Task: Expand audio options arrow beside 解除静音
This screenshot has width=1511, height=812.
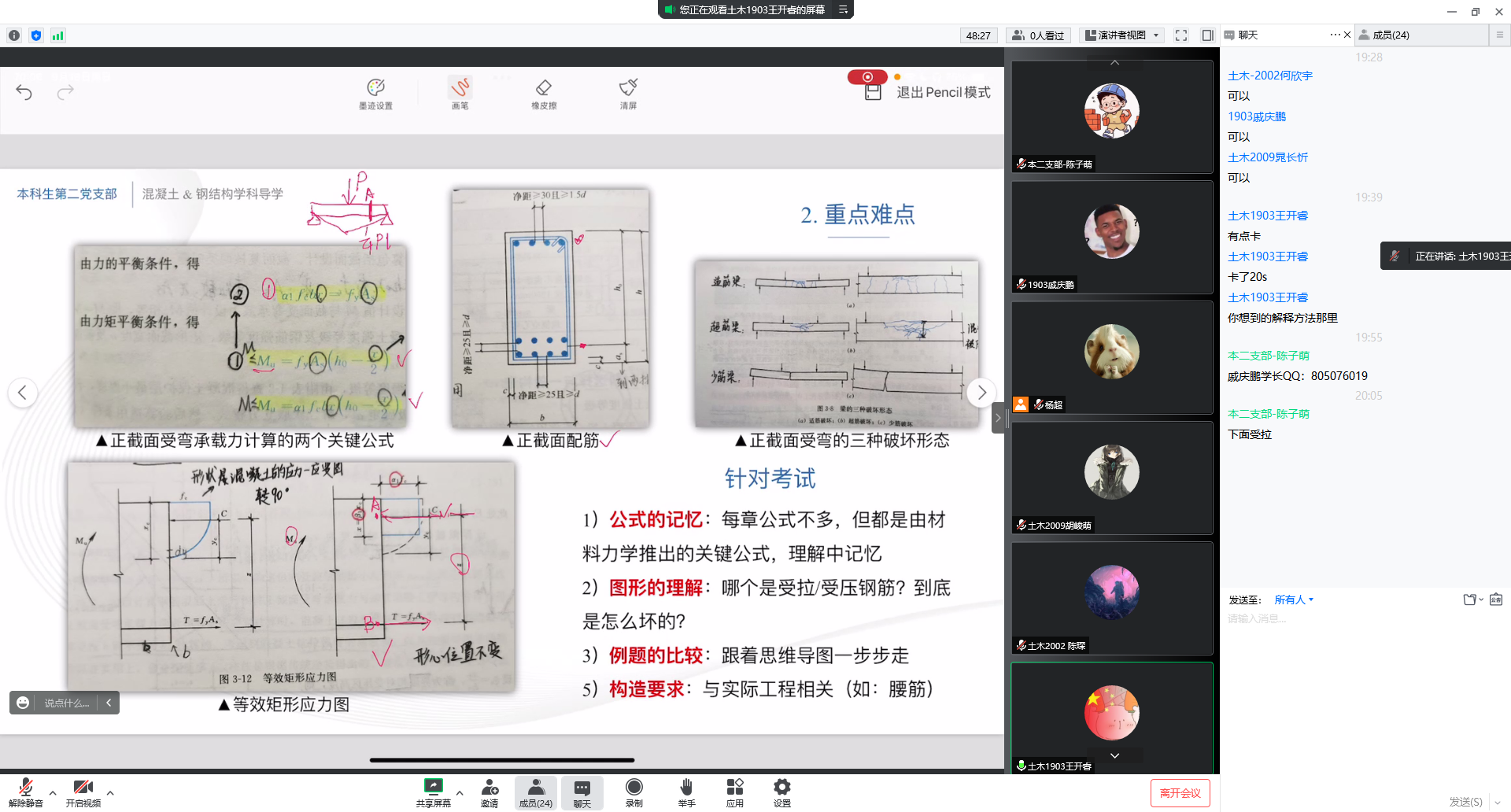Action: 53,793
